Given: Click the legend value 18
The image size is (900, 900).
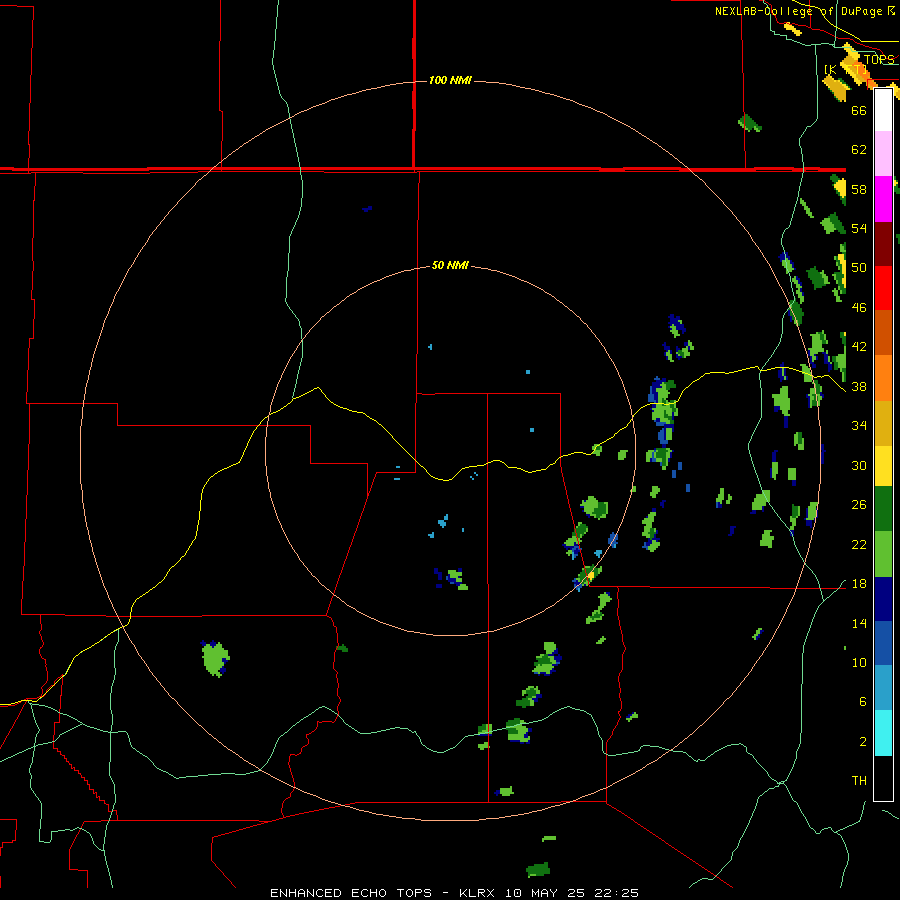Looking at the screenshot, I should click(x=859, y=584).
